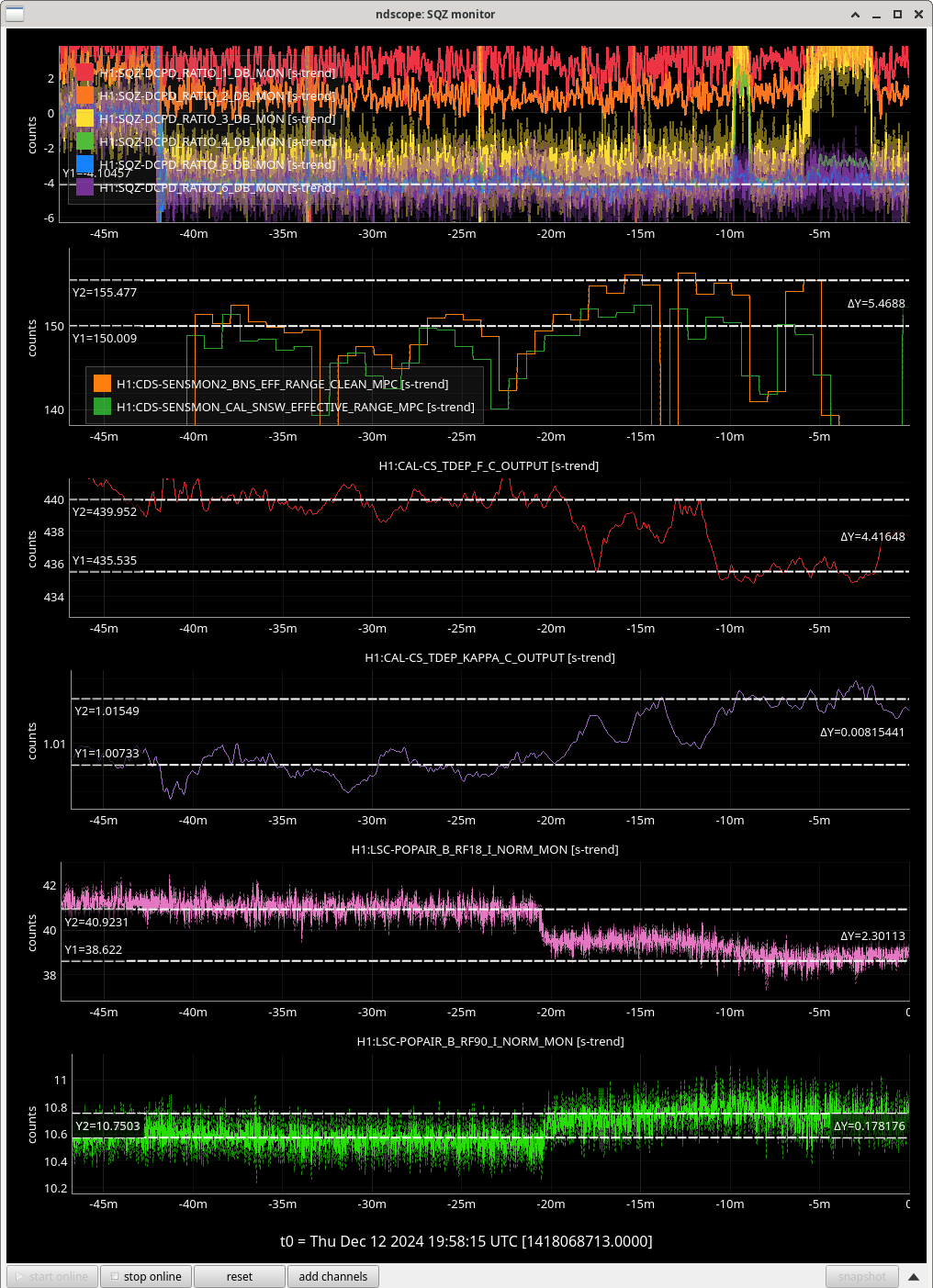Click the stop online button
The width and height of the screenshot is (933, 1288).
pos(146,1276)
